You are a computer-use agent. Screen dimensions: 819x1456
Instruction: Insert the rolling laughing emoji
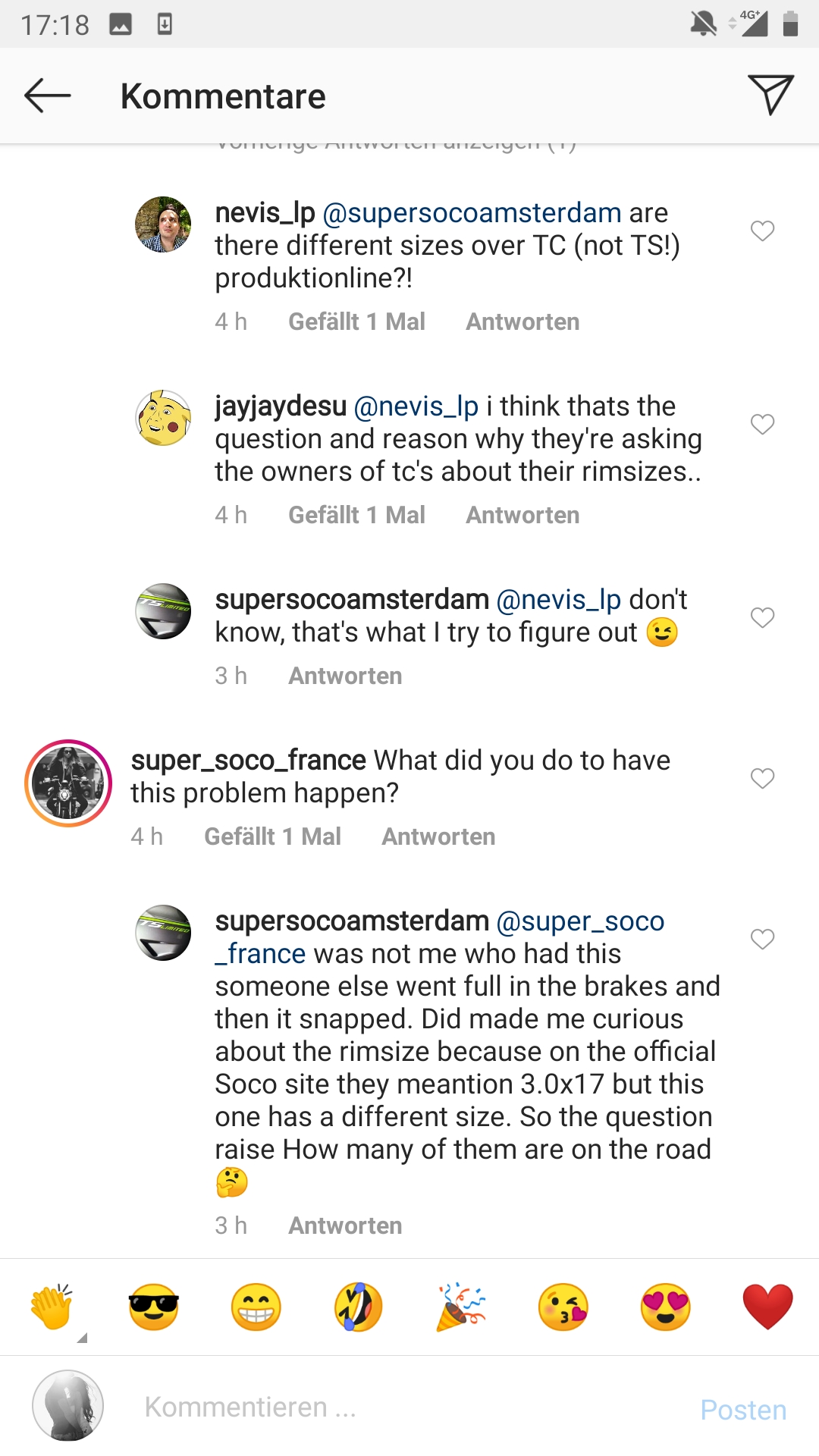[x=358, y=1307]
